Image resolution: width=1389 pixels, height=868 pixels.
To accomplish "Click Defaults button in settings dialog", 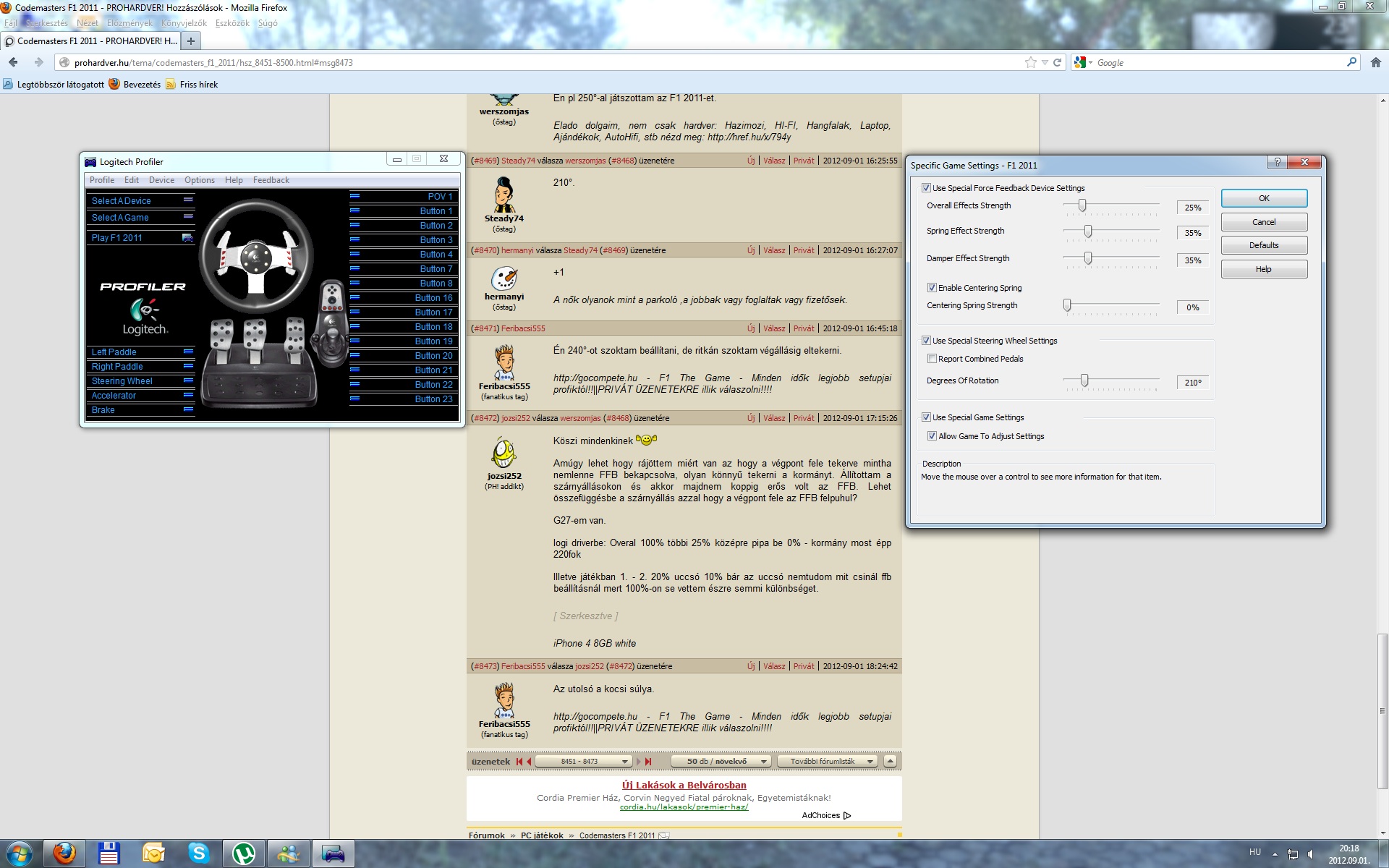I will [1264, 245].
